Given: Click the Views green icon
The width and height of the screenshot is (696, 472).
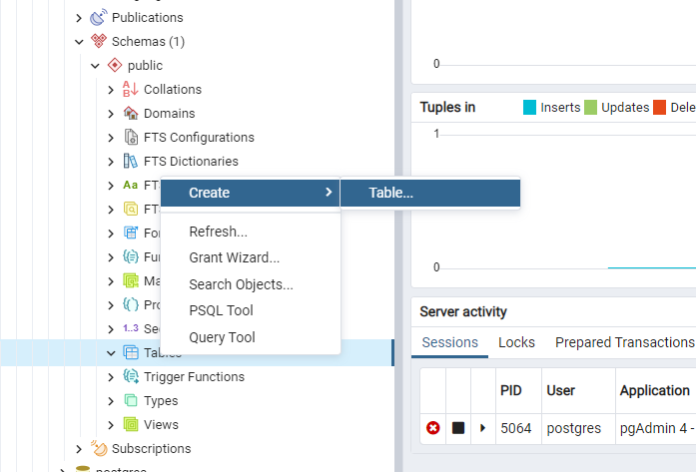Looking at the screenshot, I should [x=130, y=424].
